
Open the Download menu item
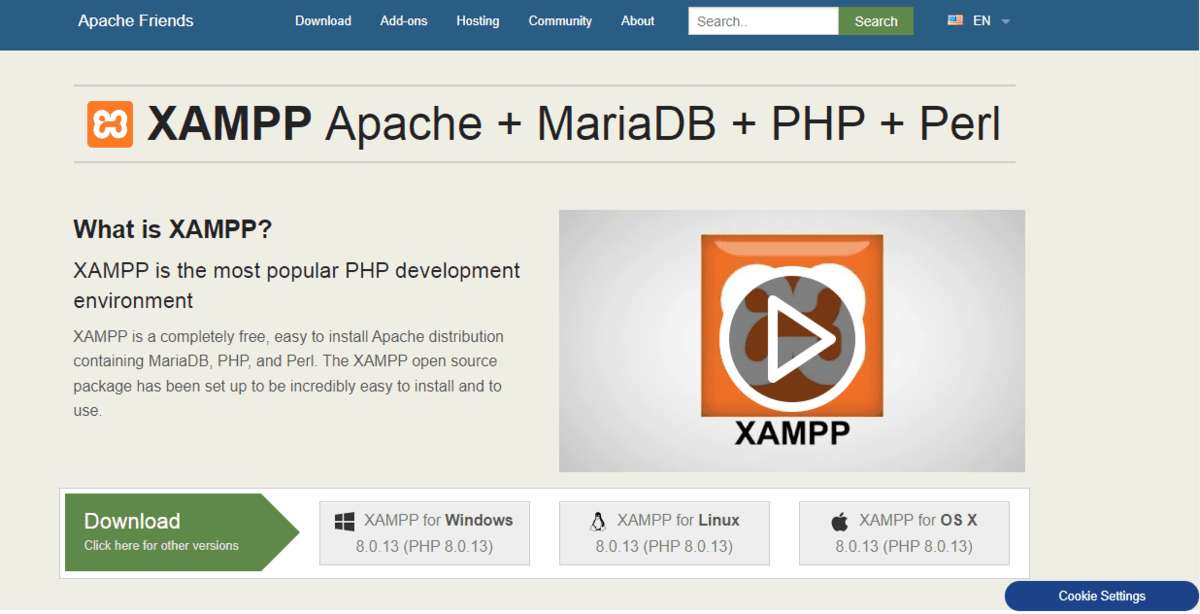[323, 21]
